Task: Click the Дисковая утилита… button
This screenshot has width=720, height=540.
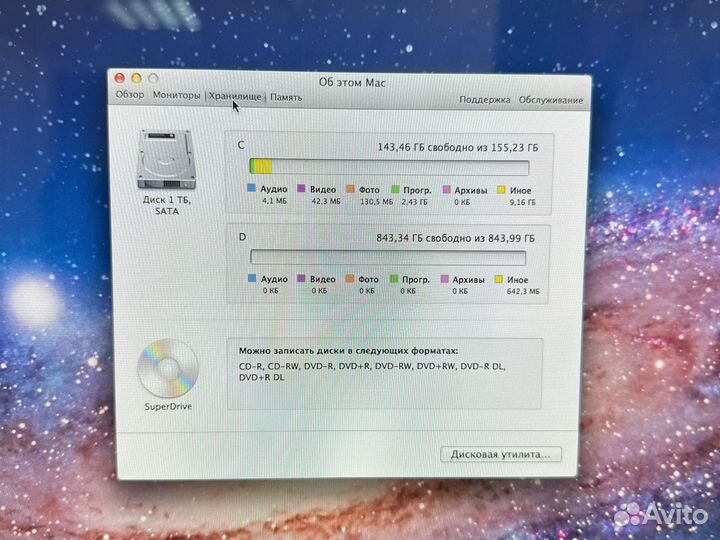Action: 501,454
